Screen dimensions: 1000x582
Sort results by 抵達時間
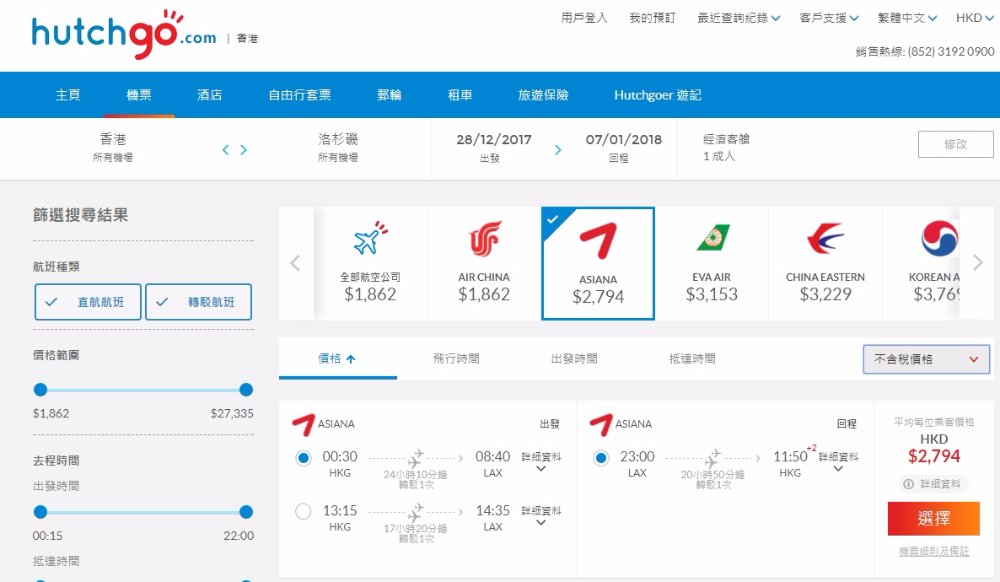[x=692, y=359]
